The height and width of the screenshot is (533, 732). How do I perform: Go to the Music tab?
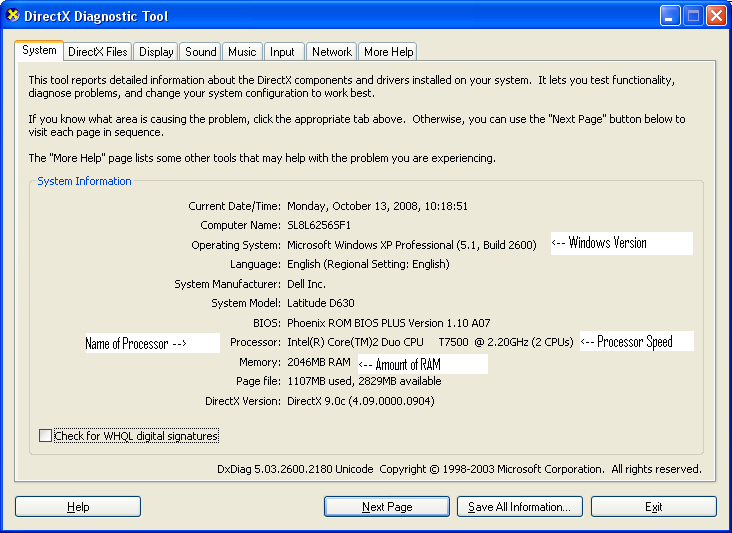pyautogui.click(x=242, y=52)
